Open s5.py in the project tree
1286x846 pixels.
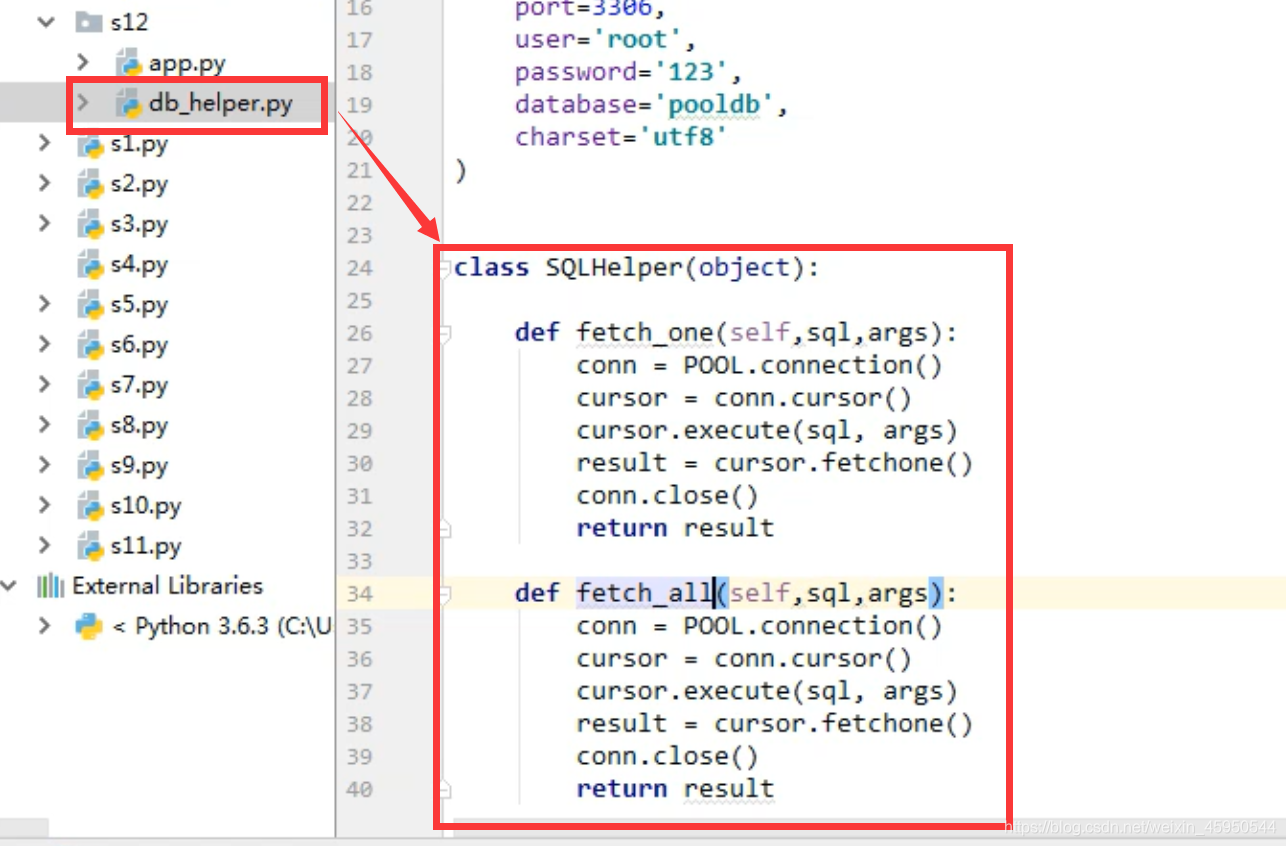point(139,305)
